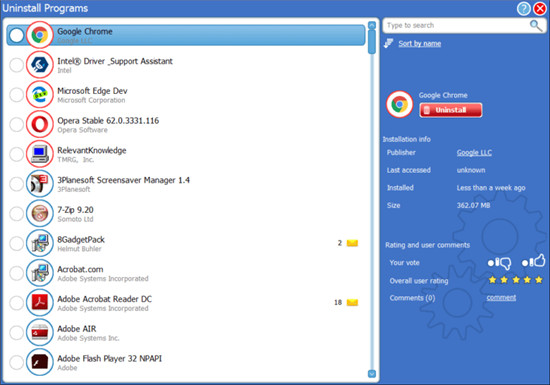Open the Google LLC publisher link
Screen dimensions: 550x385
point(474,153)
